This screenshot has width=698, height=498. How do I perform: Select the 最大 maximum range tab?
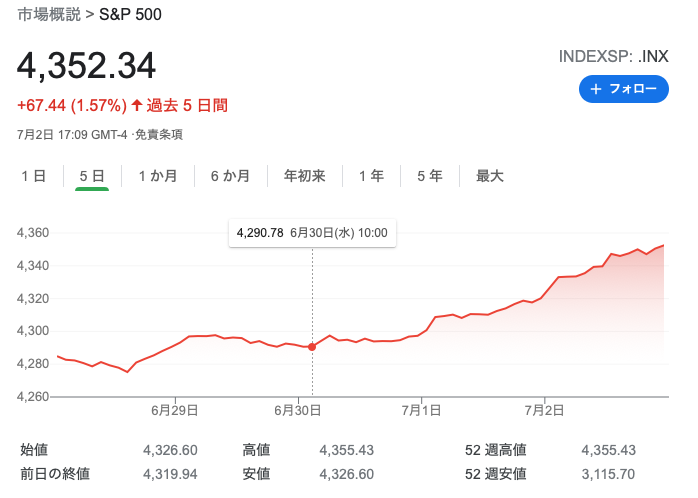tap(490, 176)
